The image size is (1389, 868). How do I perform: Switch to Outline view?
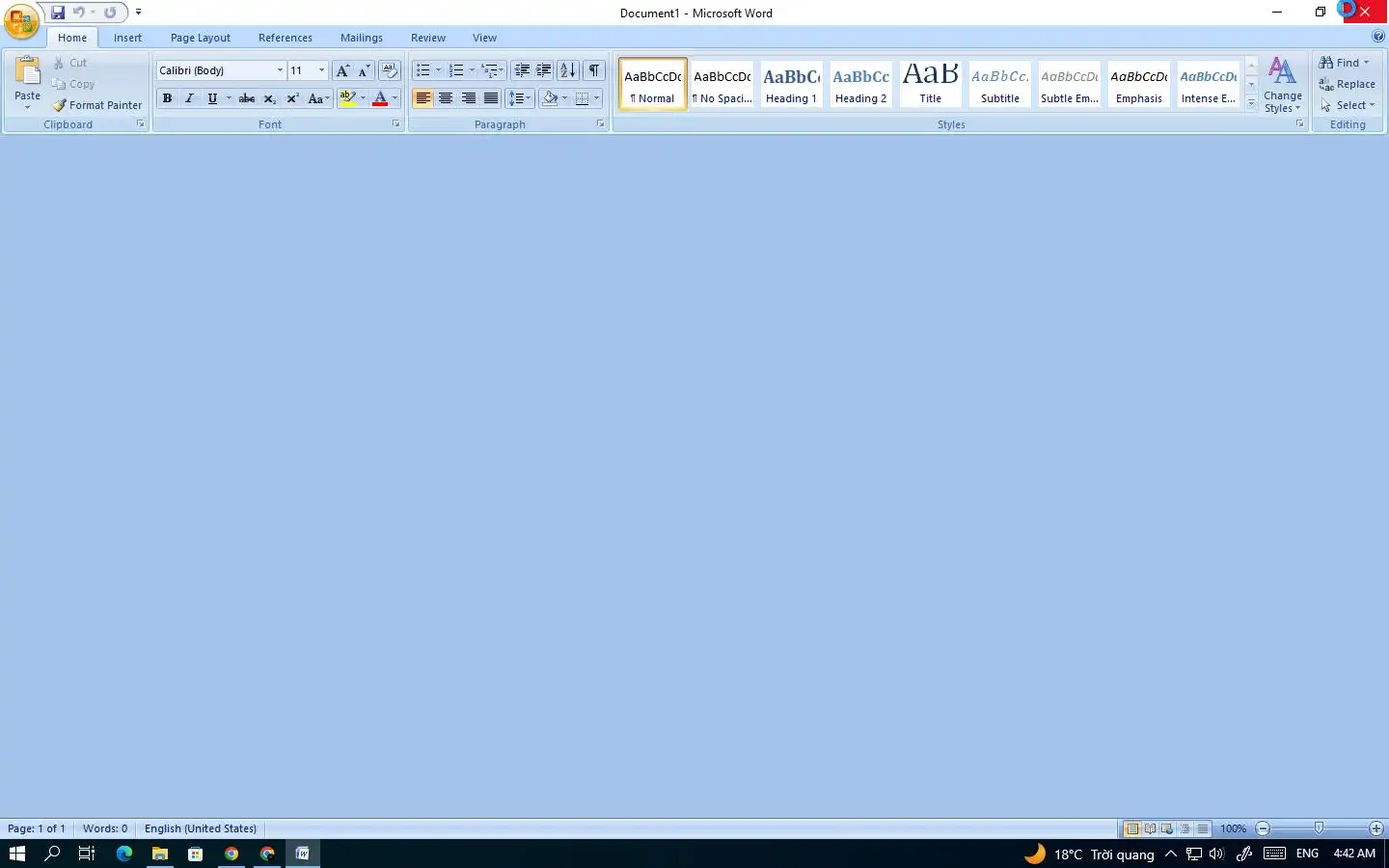coord(1185,828)
